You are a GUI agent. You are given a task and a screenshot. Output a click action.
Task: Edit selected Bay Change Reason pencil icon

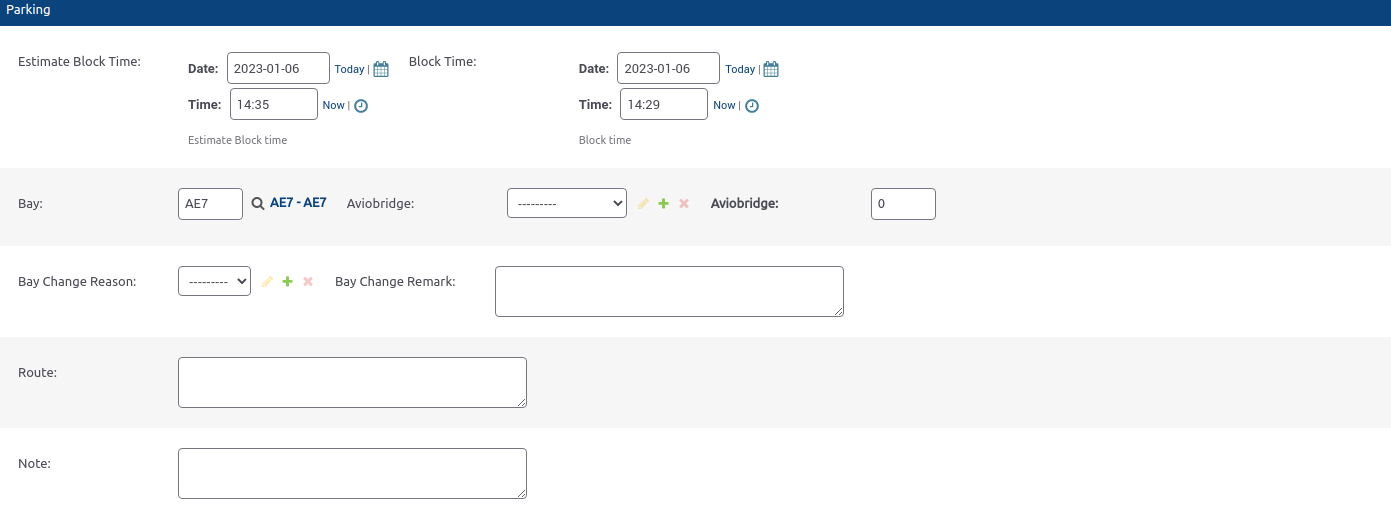point(267,282)
